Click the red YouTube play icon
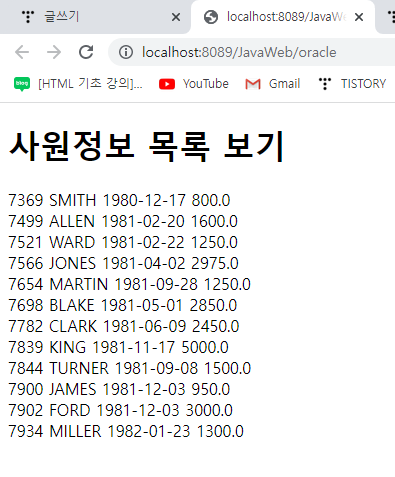Viewport: 395px width, 477px height. [x=167, y=84]
